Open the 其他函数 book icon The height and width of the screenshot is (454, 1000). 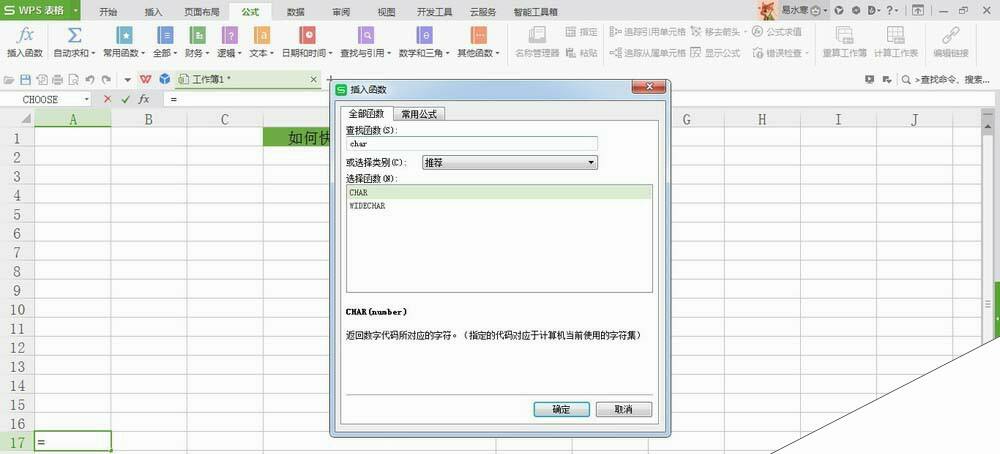pos(478,35)
